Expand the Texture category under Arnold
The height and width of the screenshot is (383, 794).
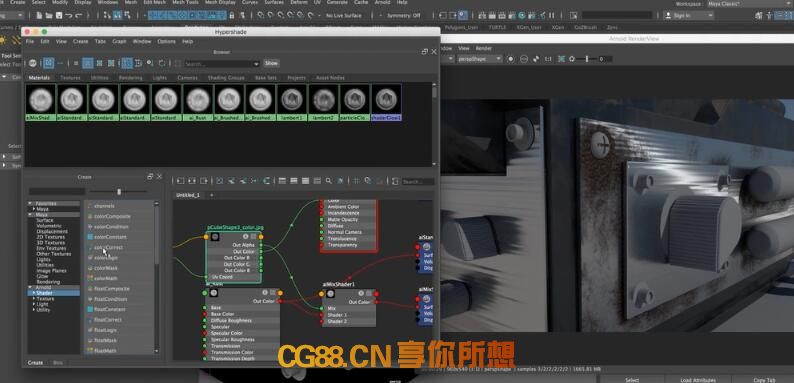click(45, 298)
